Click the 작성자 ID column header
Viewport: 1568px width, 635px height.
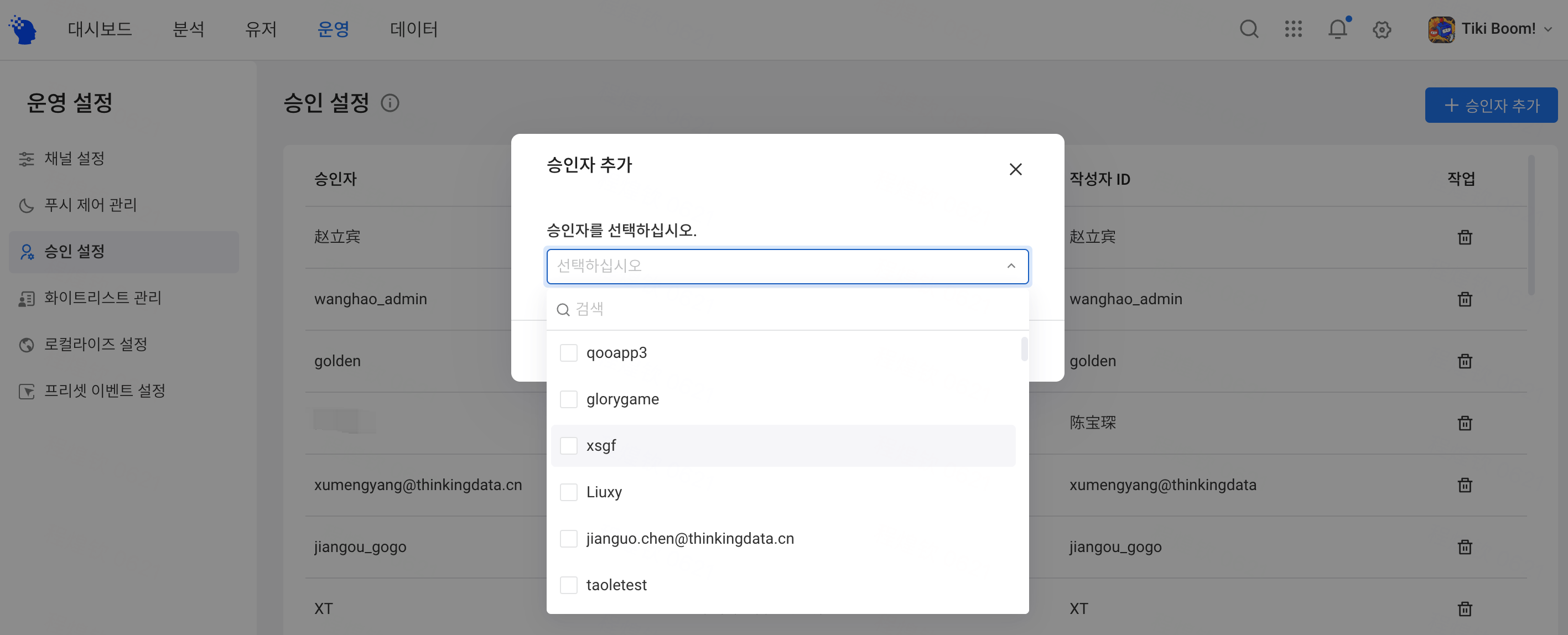point(1099,179)
